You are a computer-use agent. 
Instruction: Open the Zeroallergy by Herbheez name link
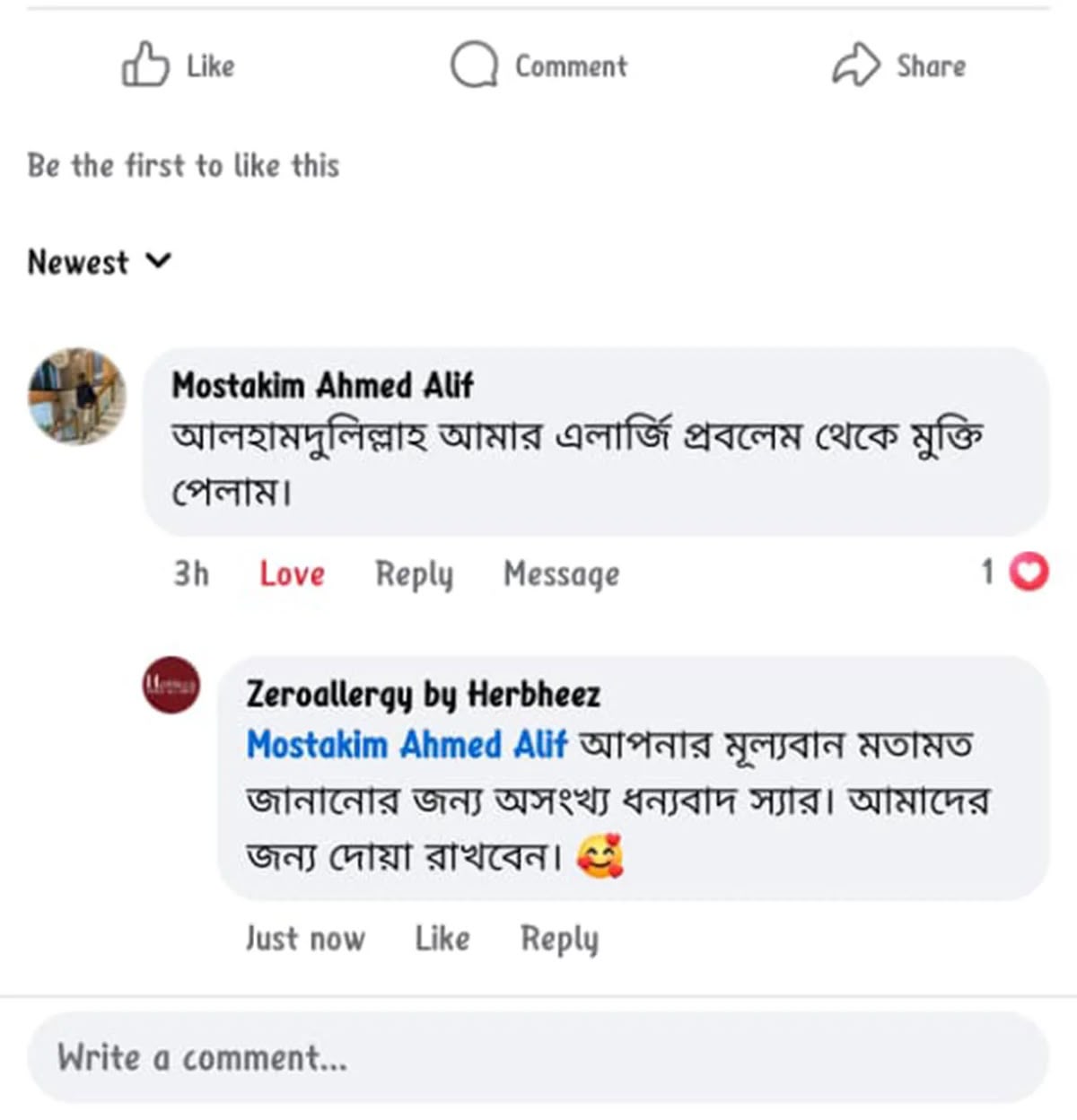click(x=423, y=694)
